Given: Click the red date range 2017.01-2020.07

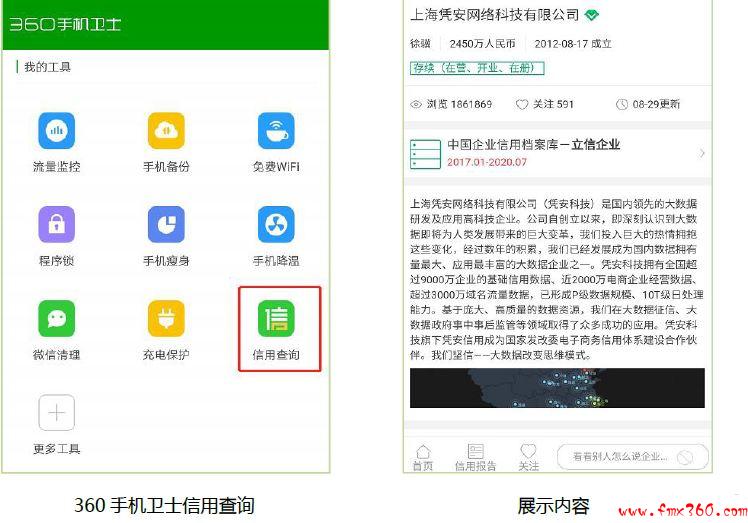Looking at the screenshot, I should click(487, 162).
